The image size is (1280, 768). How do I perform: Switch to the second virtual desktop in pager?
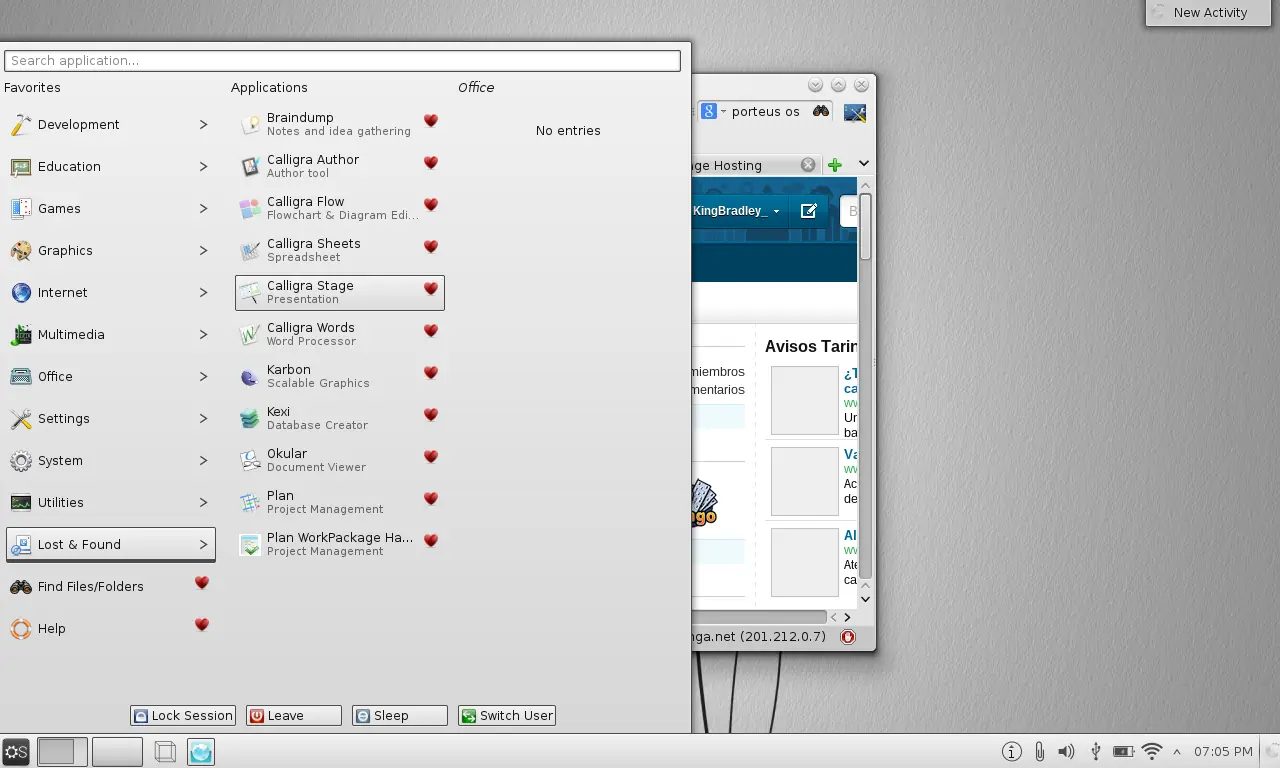point(117,751)
